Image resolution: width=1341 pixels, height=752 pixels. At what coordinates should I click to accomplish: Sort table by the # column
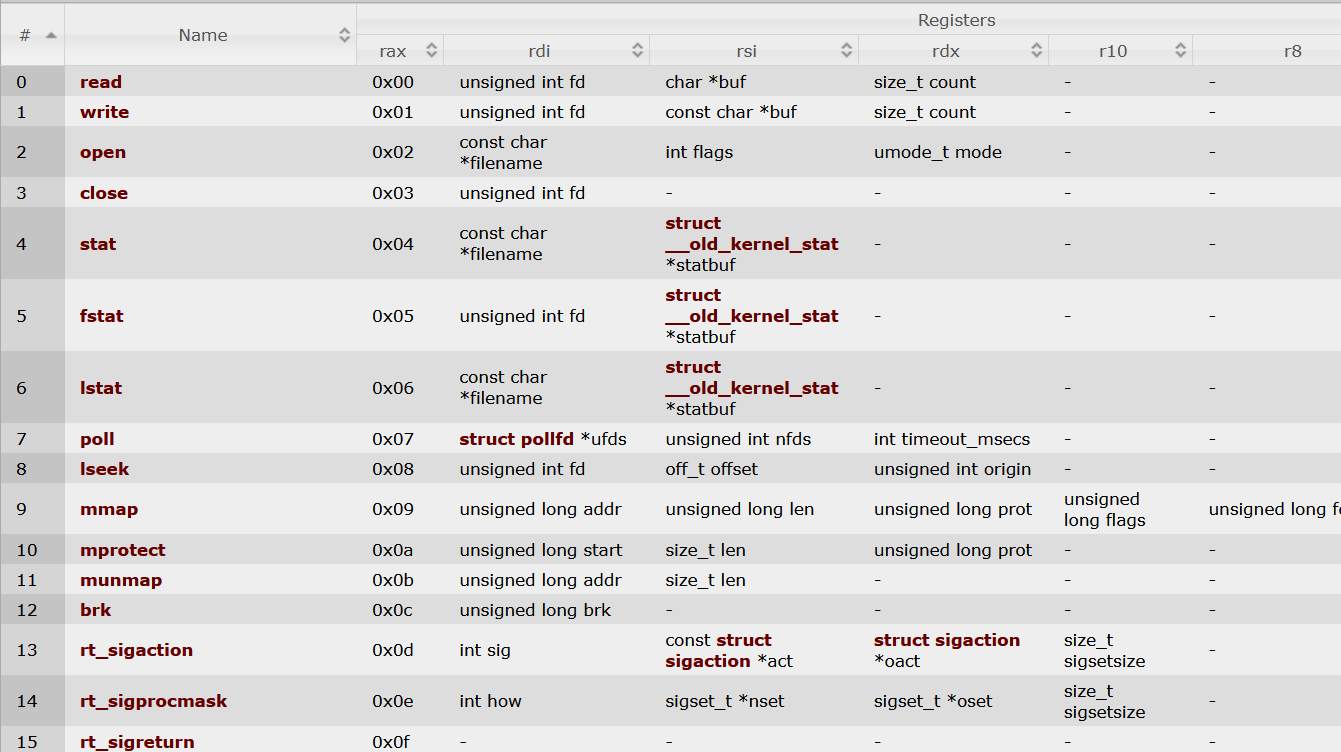click(x=33, y=35)
